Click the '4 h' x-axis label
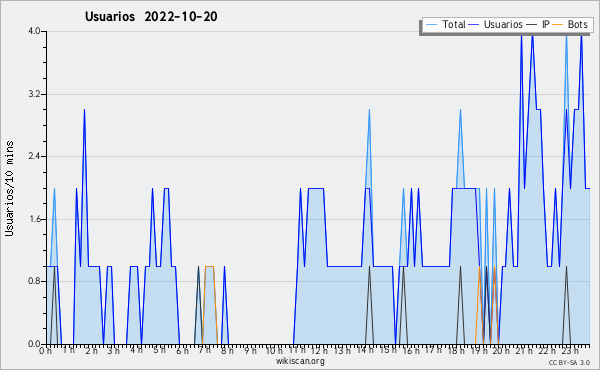The image size is (600, 370). (x=136, y=350)
